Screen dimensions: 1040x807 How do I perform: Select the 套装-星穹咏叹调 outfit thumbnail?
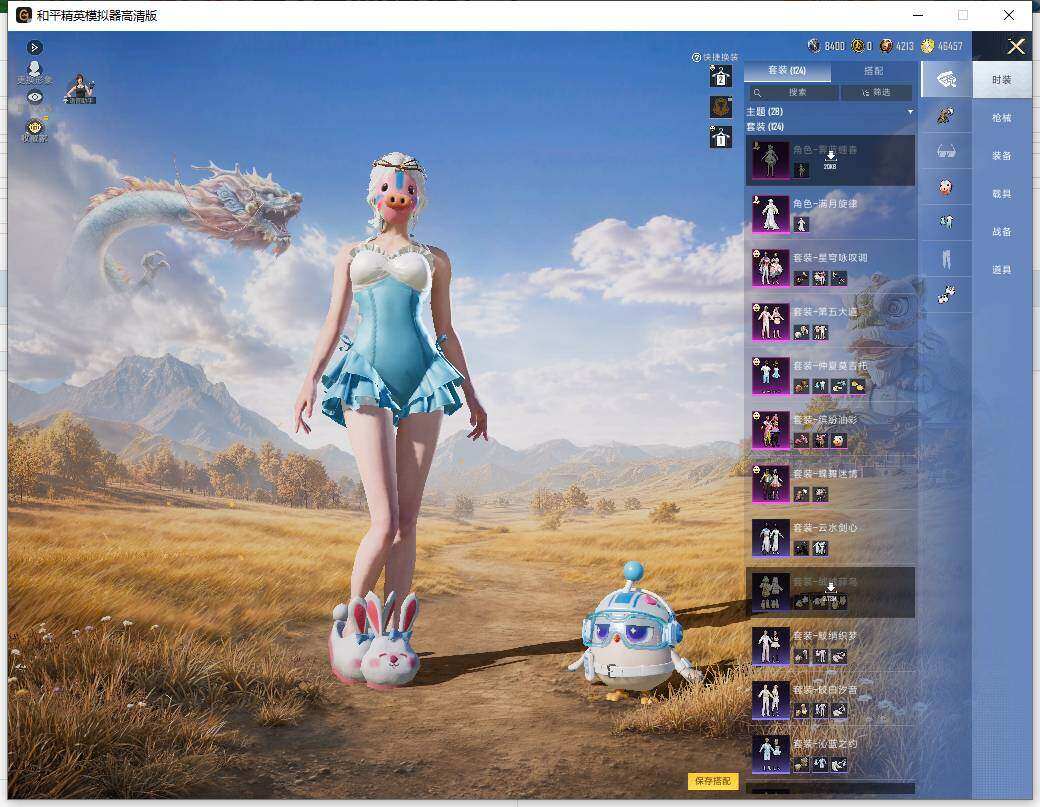[770, 267]
